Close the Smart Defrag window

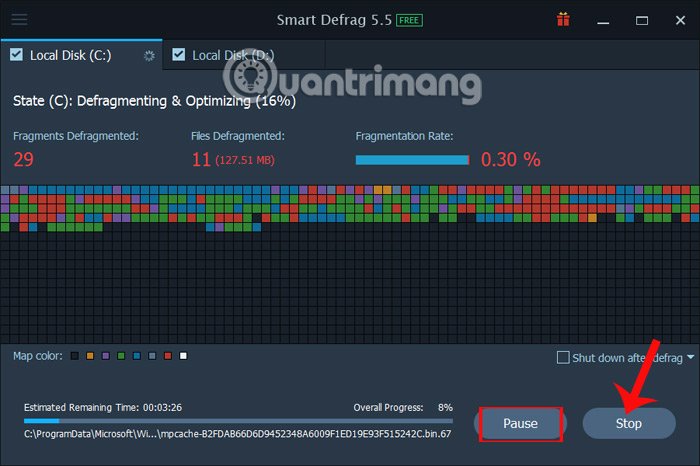point(680,20)
